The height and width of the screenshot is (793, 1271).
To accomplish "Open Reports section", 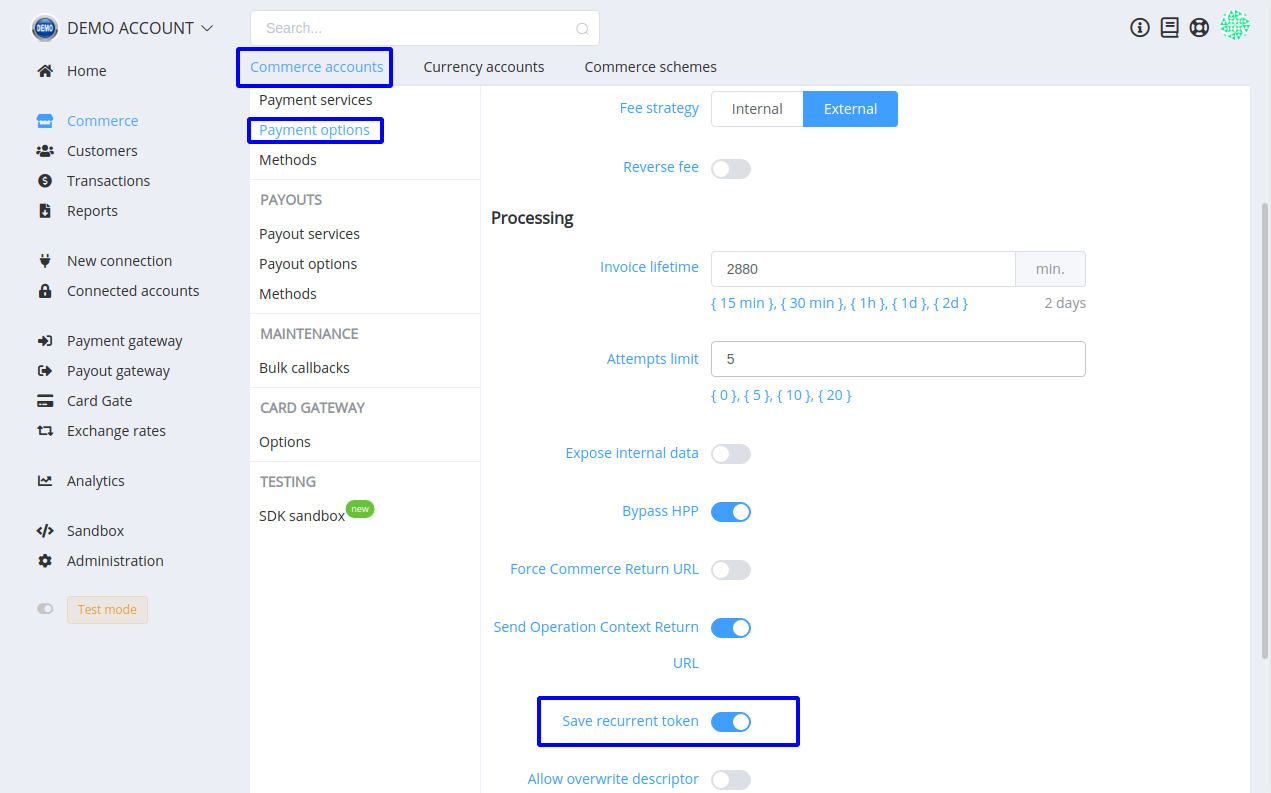I will (92, 211).
